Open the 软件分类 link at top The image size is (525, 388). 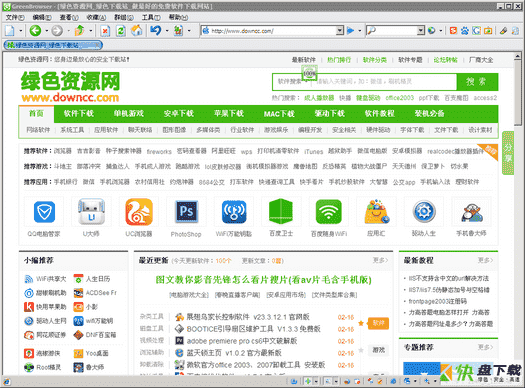(x=375, y=60)
